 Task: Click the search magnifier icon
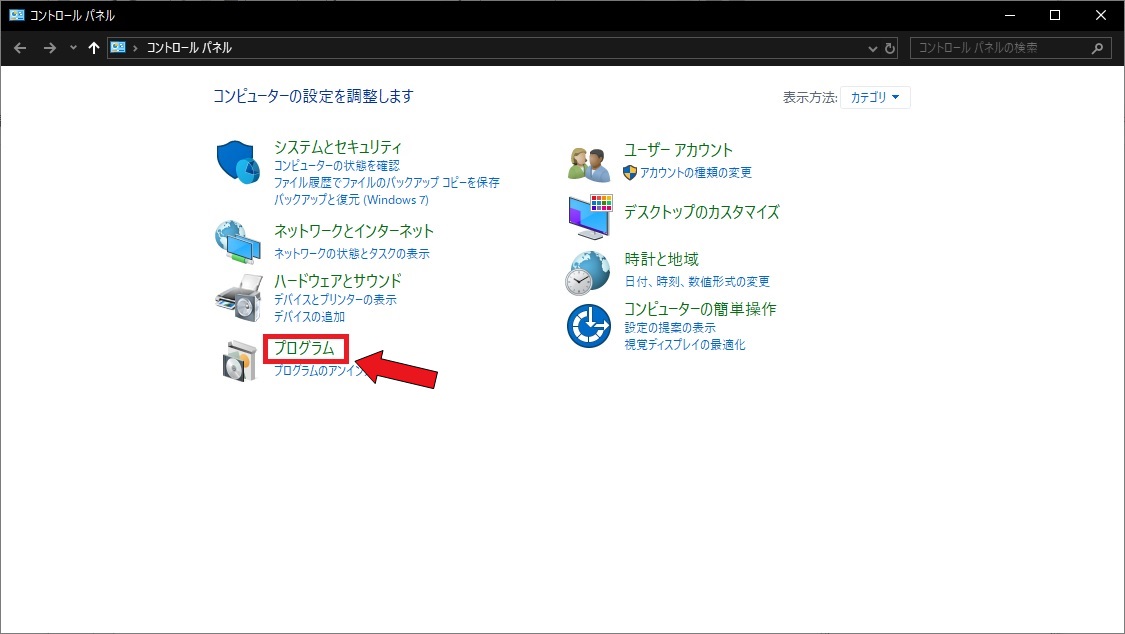coord(1097,47)
